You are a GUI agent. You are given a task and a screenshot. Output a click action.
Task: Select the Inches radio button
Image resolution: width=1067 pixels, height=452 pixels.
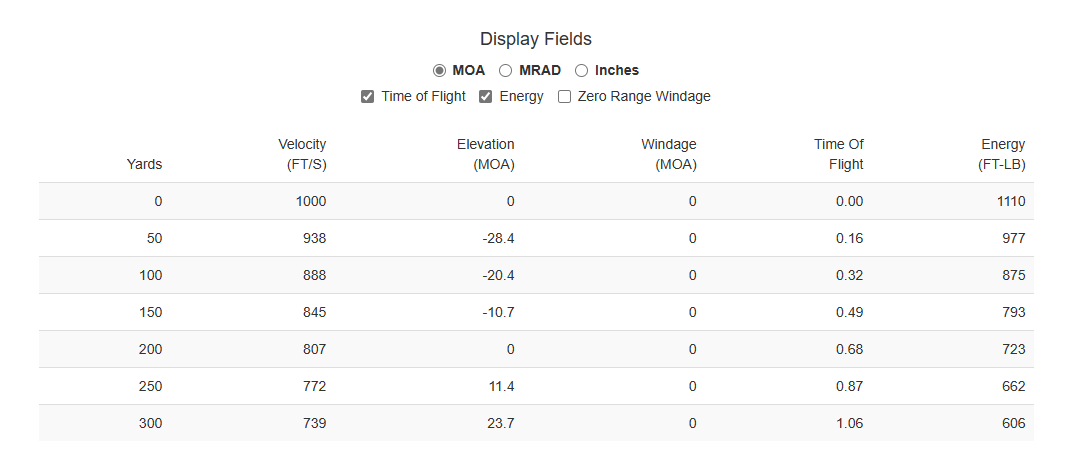tap(581, 71)
